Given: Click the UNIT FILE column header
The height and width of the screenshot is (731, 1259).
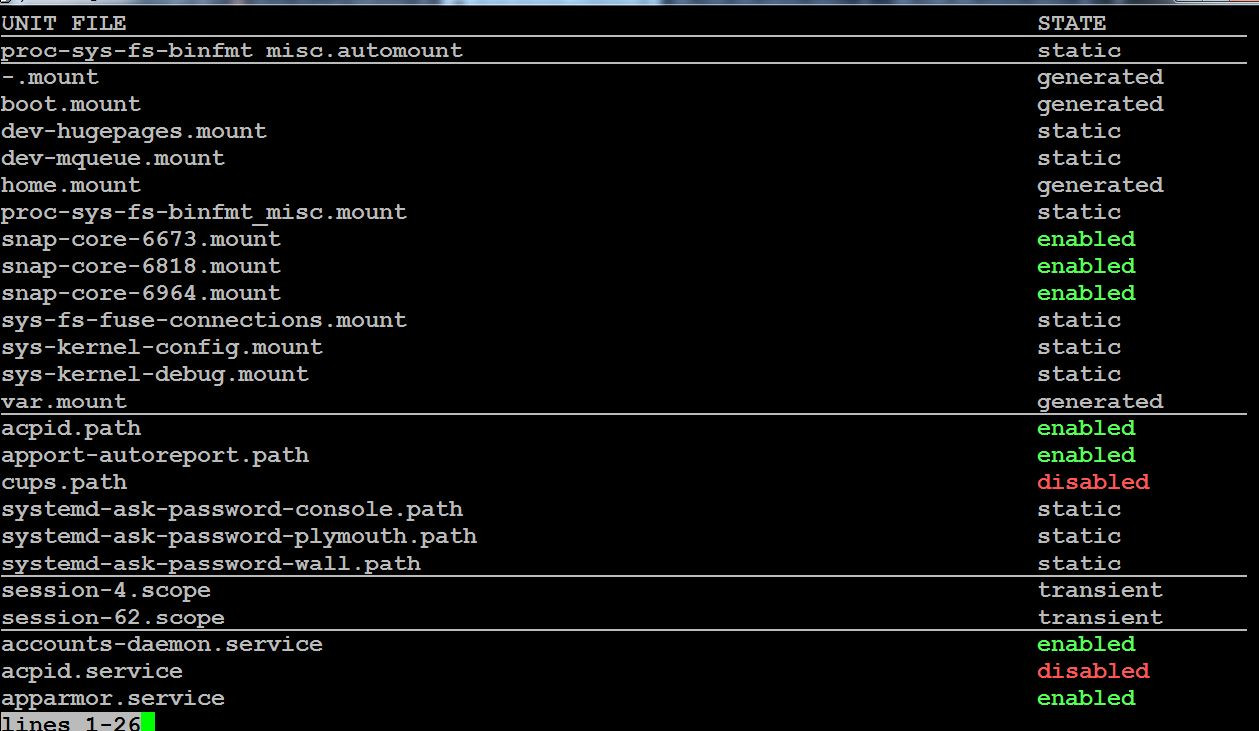Looking at the screenshot, I should pyautogui.click(x=64, y=23).
